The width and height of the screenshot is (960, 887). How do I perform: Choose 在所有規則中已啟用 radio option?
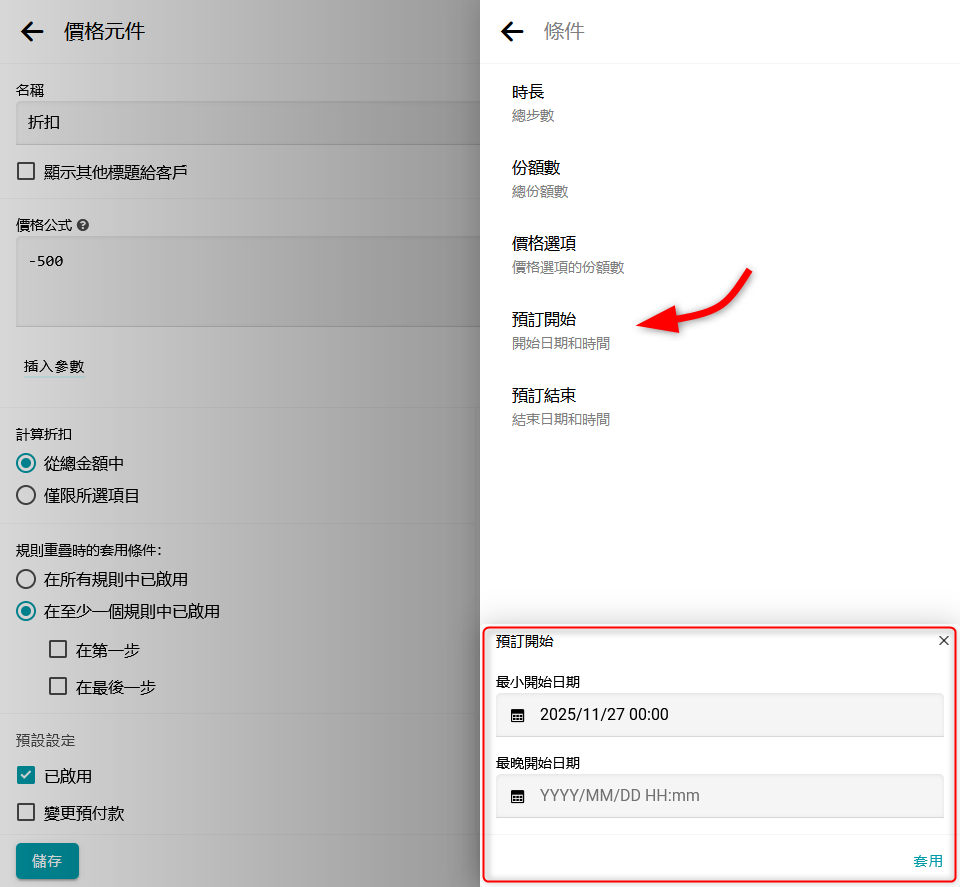pos(26,580)
